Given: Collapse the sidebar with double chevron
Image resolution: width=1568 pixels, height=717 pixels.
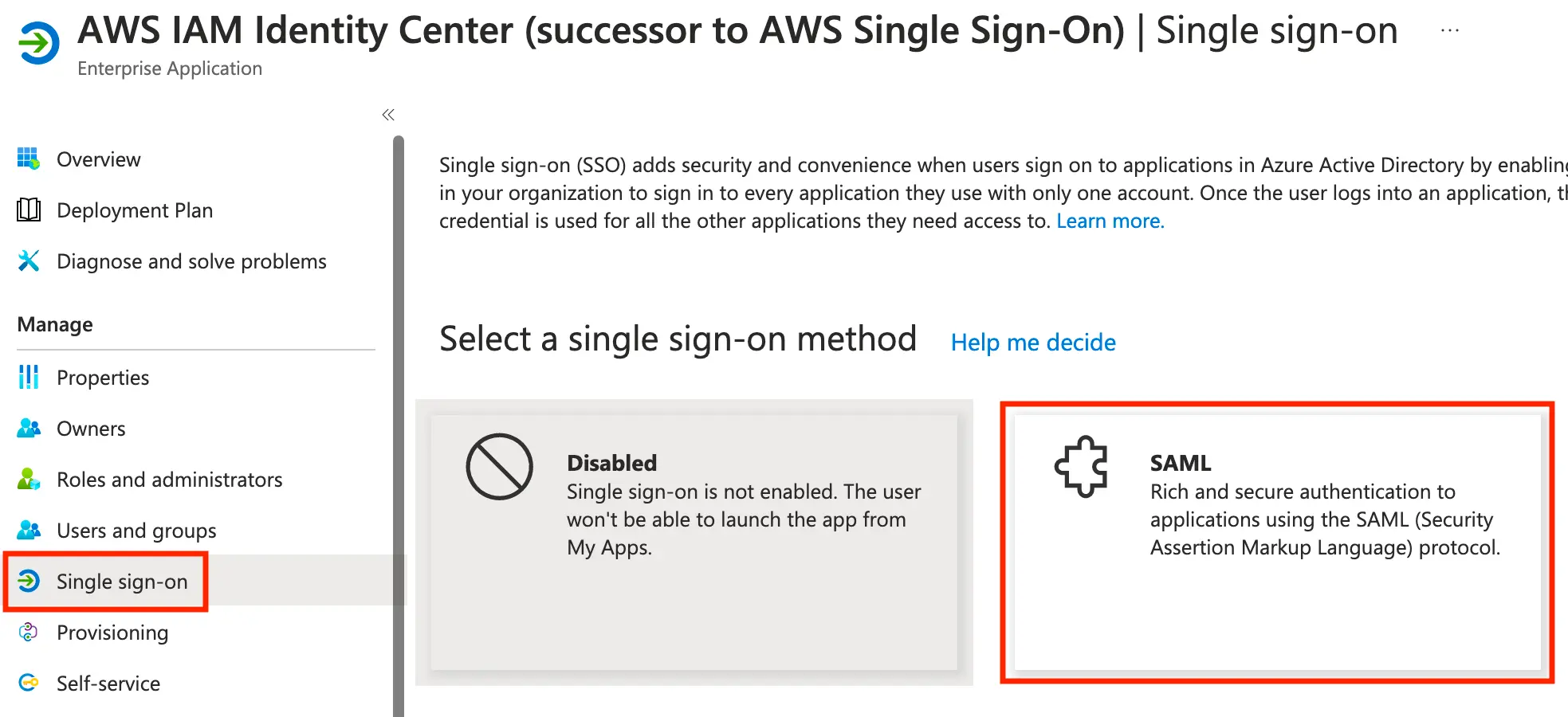Looking at the screenshot, I should click(x=388, y=115).
